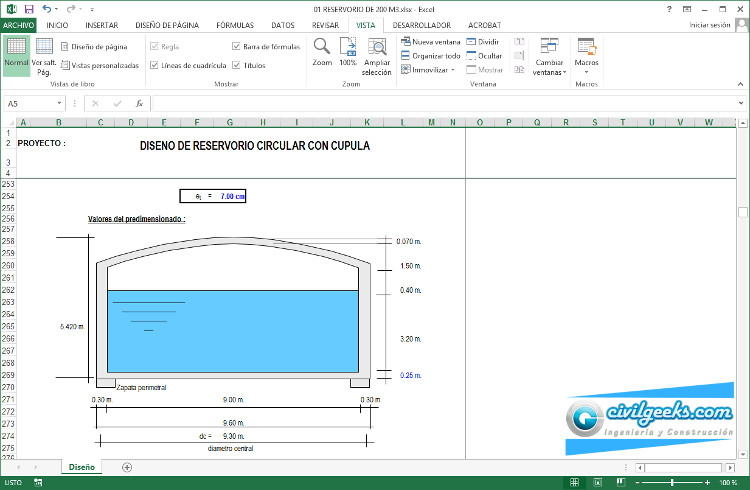Set zoom to 100% via ribbon icon
The height and width of the screenshot is (490, 750).
tap(348, 47)
